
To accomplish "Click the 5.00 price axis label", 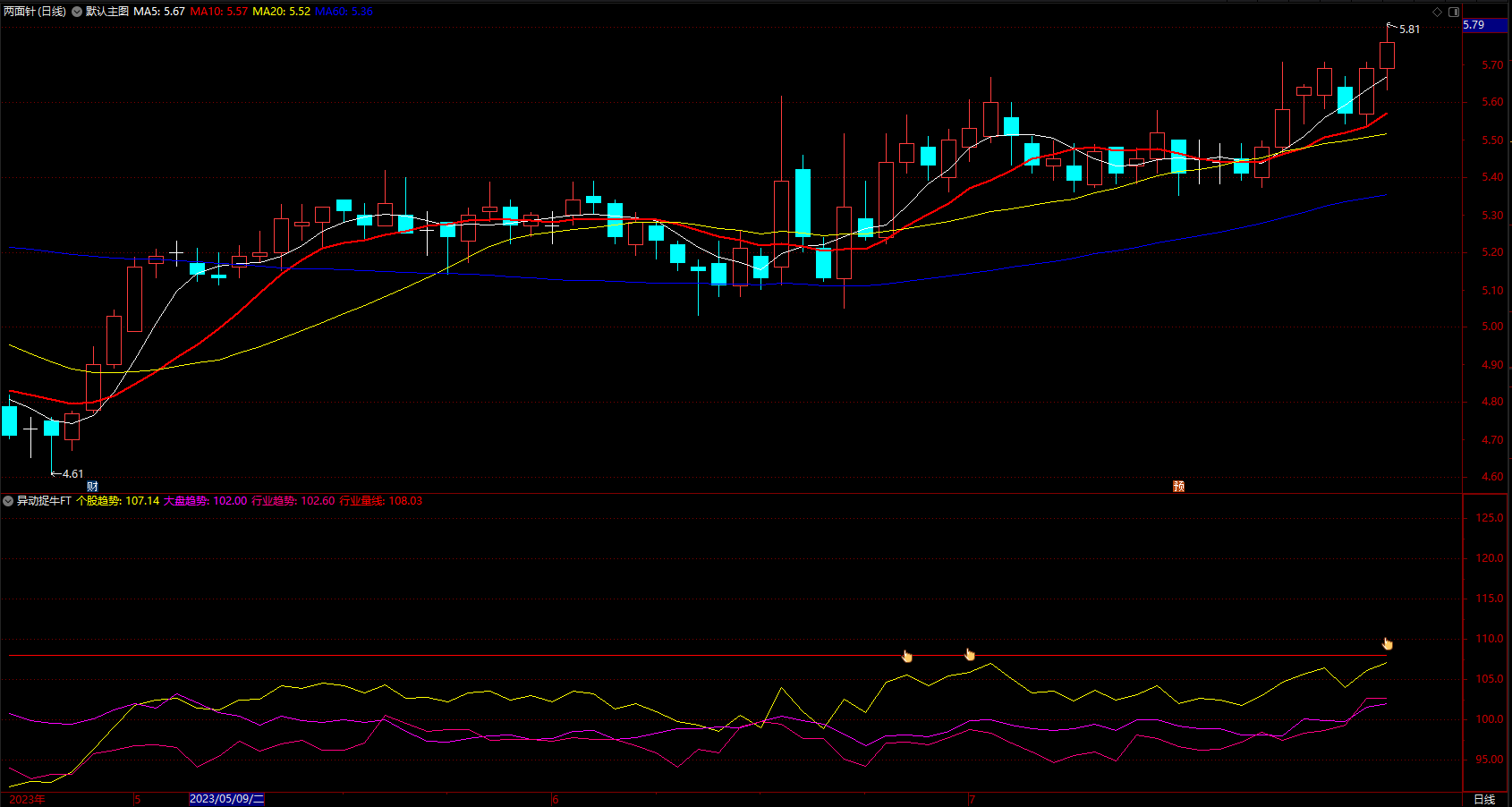I will tap(1492, 327).
